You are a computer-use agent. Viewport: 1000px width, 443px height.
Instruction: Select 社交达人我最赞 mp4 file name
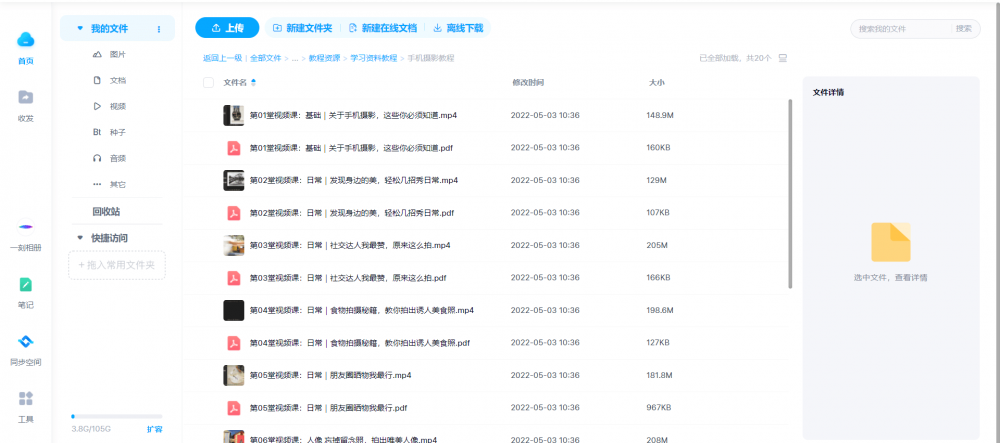click(350, 245)
